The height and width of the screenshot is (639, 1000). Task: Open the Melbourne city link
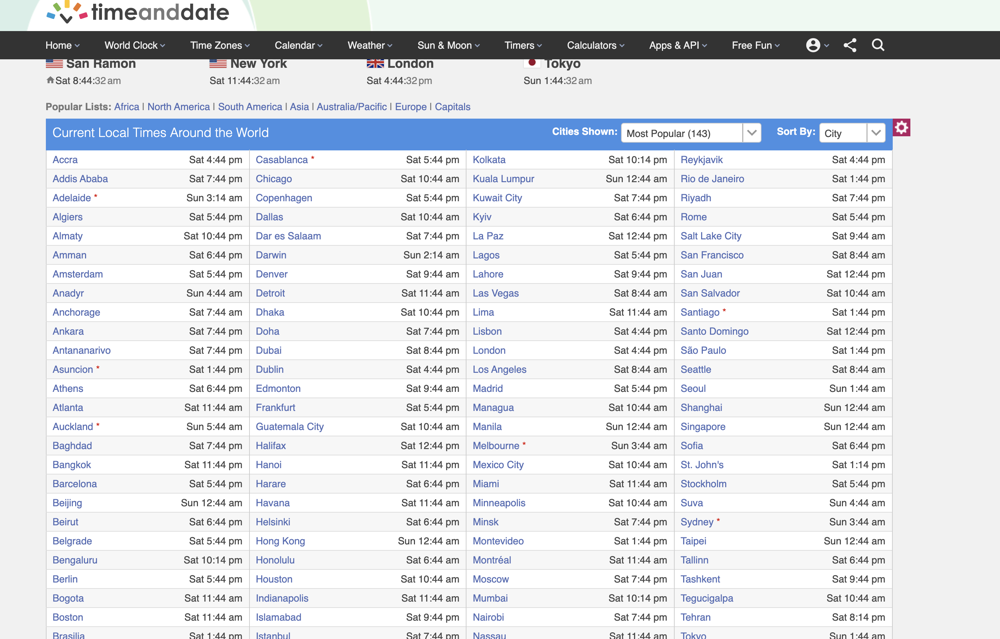pyautogui.click(x=496, y=446)
